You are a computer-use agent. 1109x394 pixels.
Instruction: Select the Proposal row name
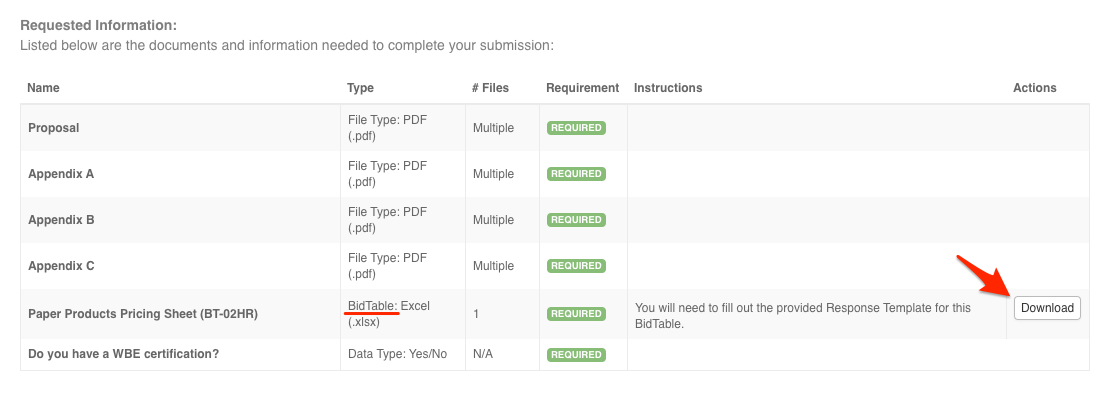[54, 128]
